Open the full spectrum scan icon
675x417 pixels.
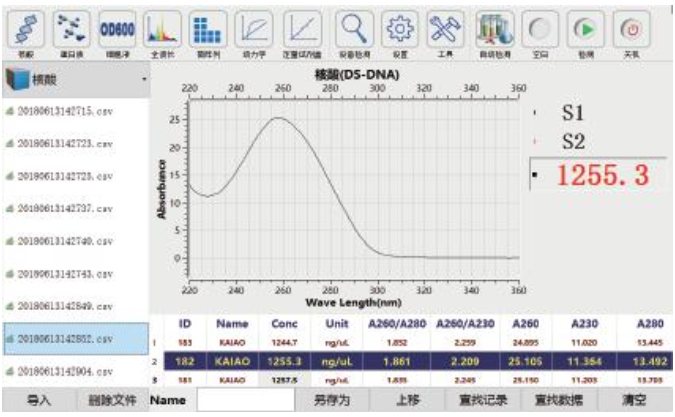(x=164, y=29)
